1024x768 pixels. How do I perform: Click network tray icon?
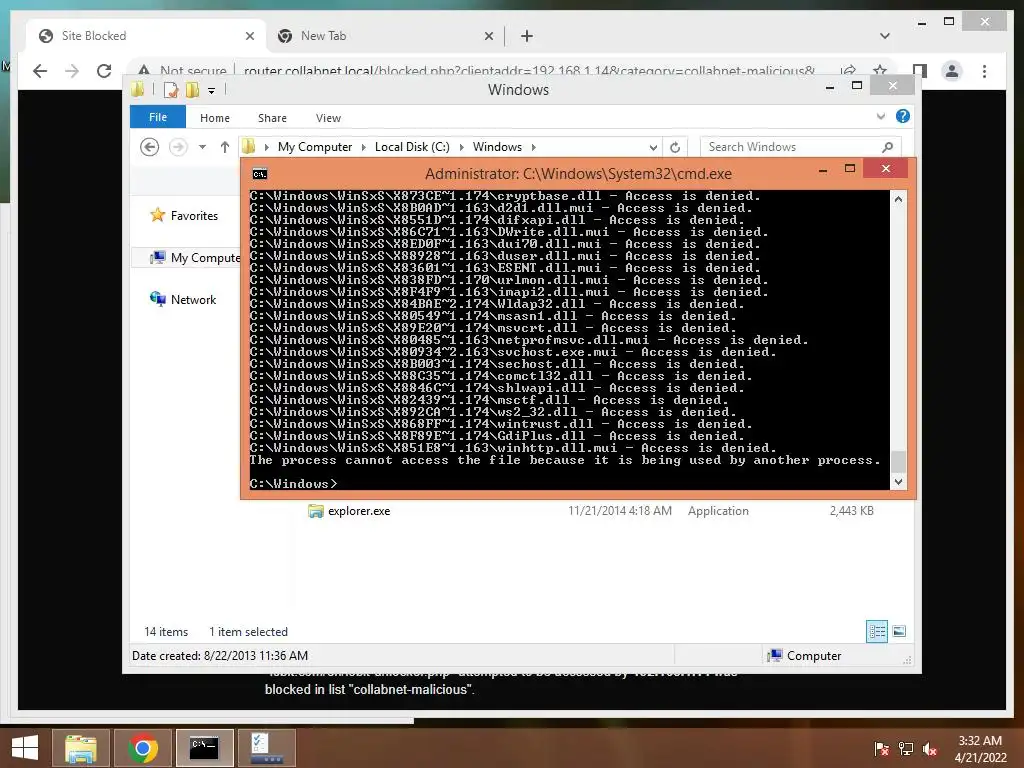pyautogui.click(x=906, y=749)
